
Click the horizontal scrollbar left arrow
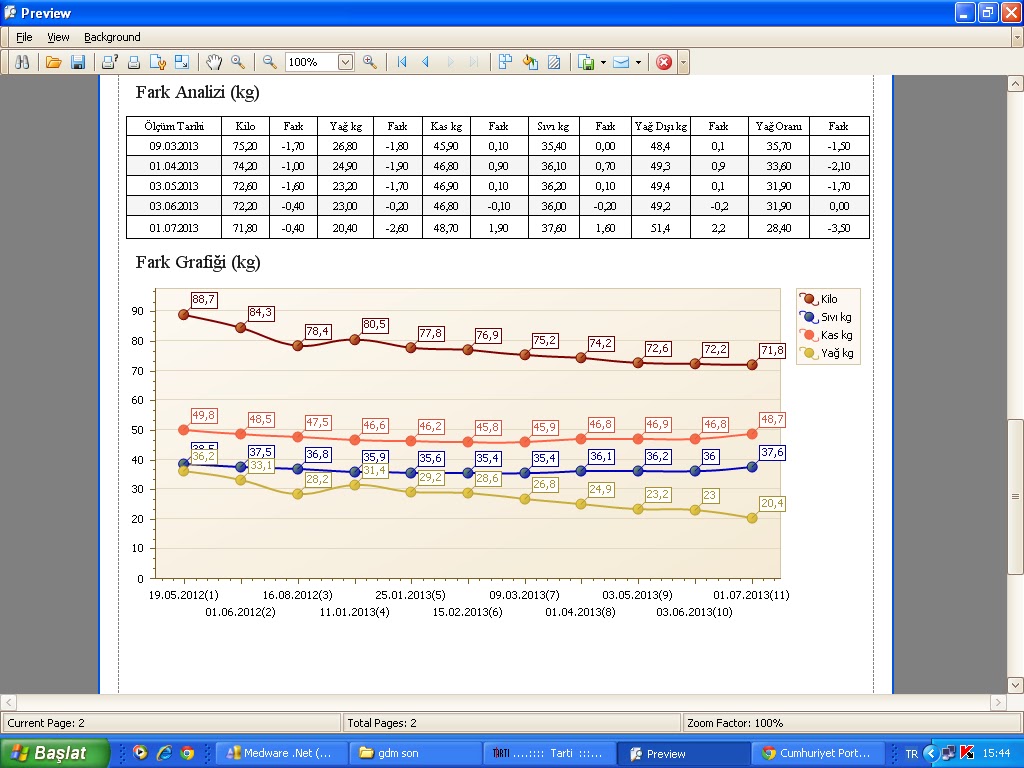(x=8, y=703)
